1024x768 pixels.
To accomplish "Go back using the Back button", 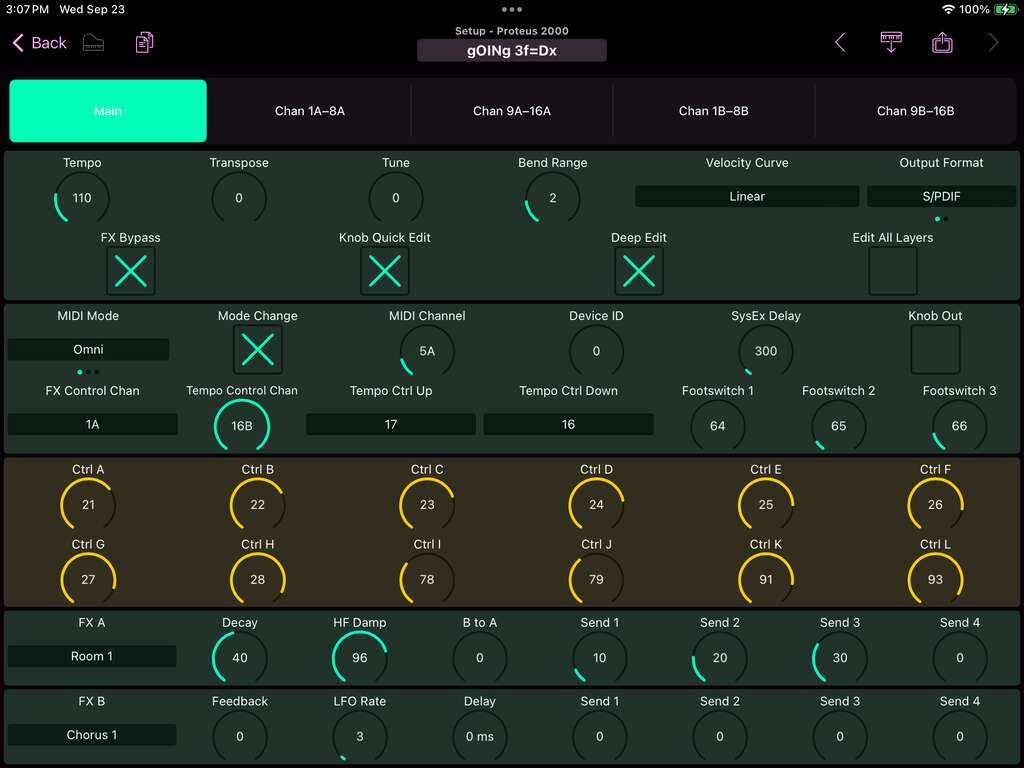I will [x=39, y=43].
